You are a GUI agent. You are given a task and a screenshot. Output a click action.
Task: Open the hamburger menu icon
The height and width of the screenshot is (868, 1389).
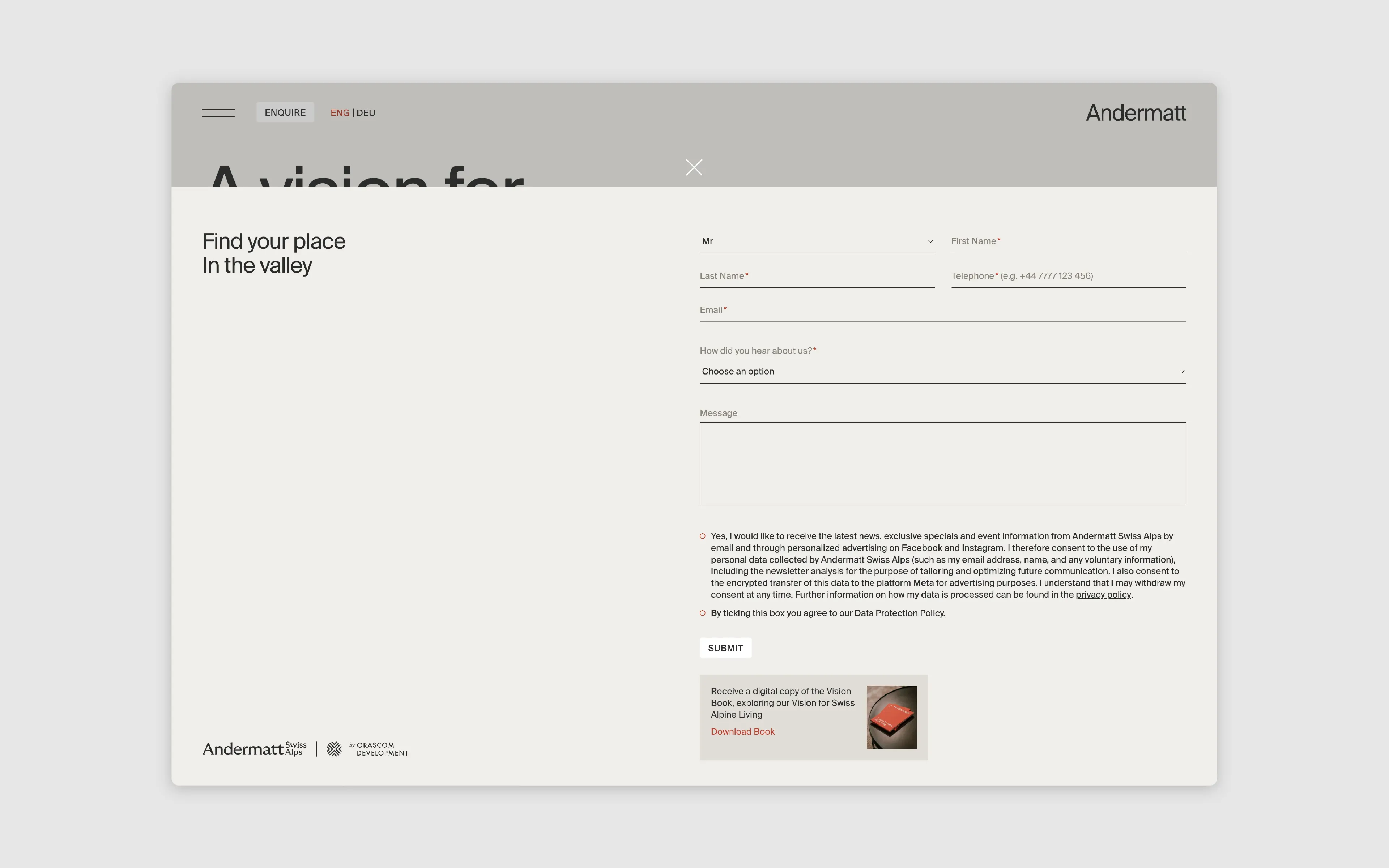(x=218, y=112)
